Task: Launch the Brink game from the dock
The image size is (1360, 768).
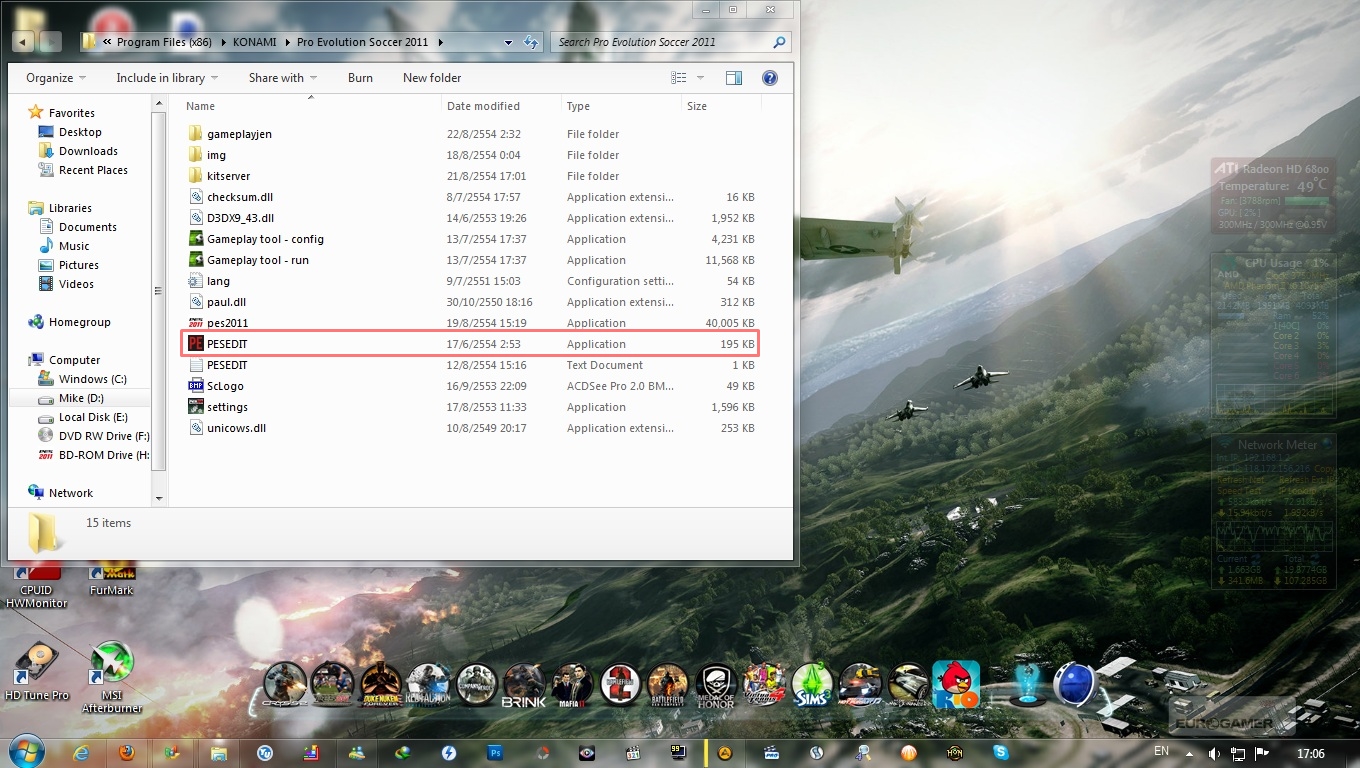Action: [x=525, y=685]
